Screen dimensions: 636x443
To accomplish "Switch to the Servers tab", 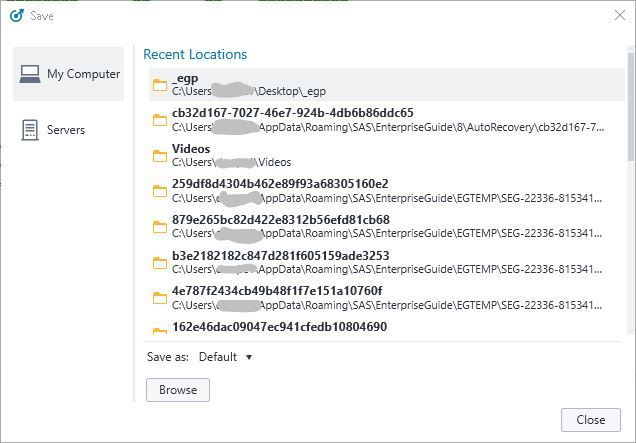I will pyautogui.click(x=66, y=130).
